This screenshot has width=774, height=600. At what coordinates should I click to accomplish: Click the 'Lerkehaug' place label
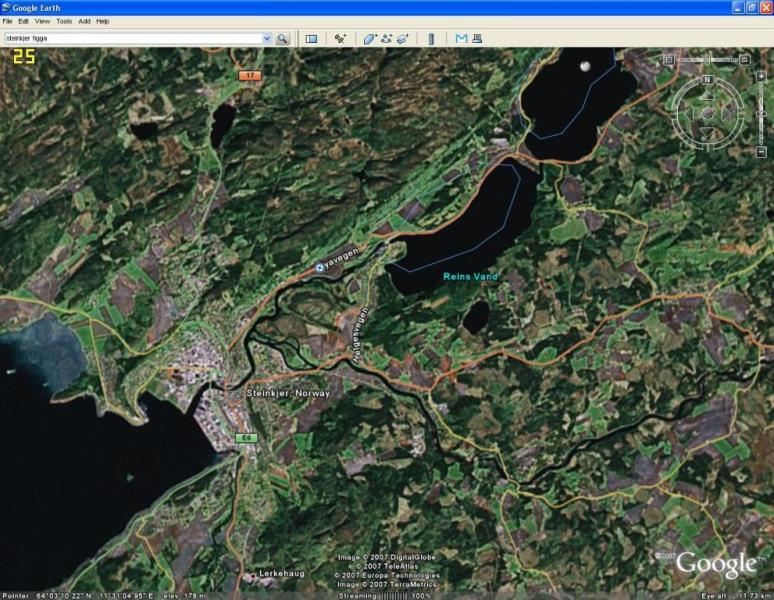282,573
